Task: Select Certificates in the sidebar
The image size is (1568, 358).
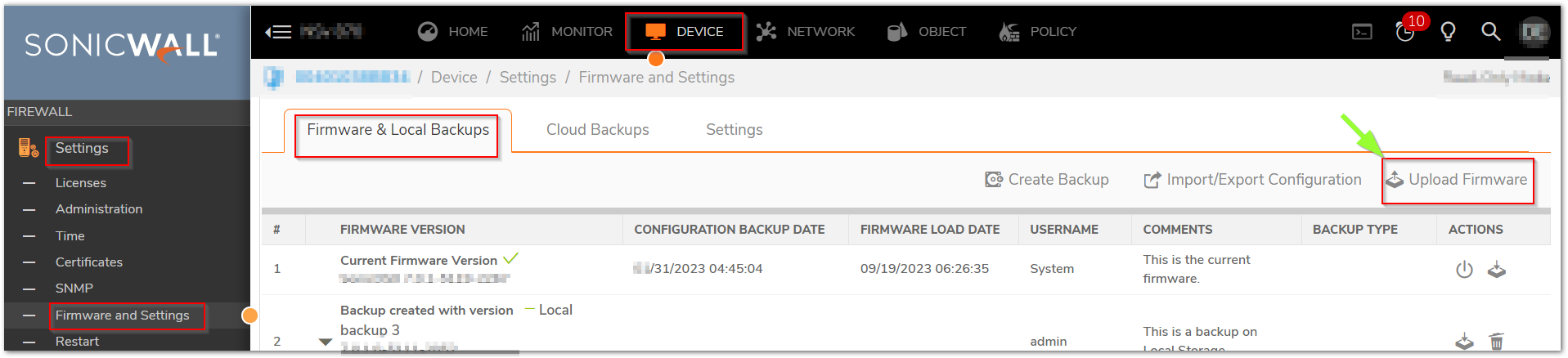Action: pos(89,262)
